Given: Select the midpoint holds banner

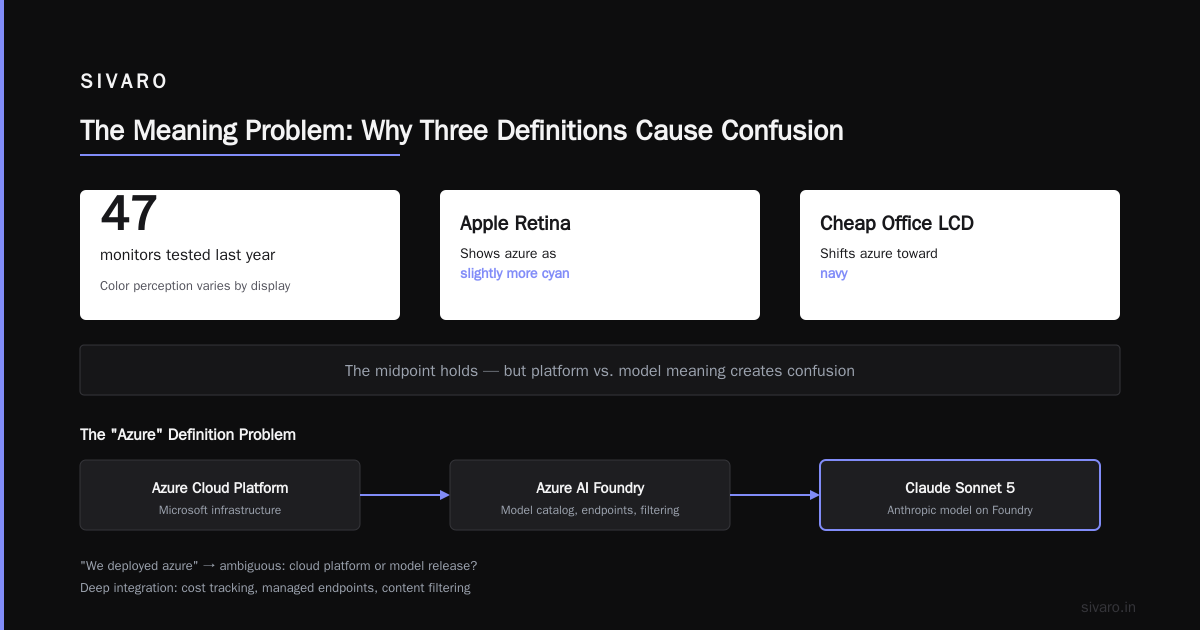Looking at the screenshot, I should coord(600,370).
